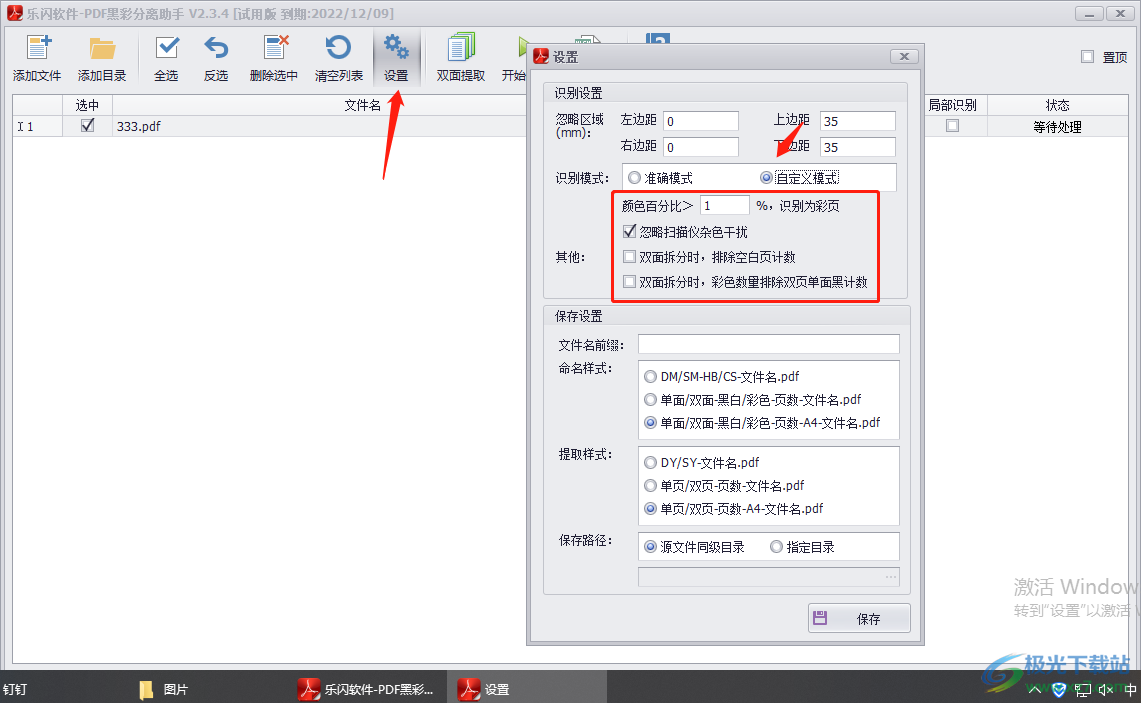Click the floppy disk icon on 保存 button
The width and height of the screenshot is (1141, 703).
point(820,618)
